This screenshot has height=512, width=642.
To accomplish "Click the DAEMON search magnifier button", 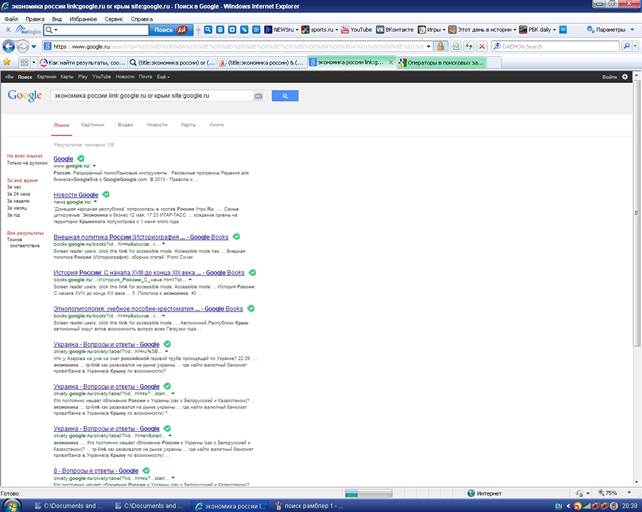I will pyautogui.click(x=626, y=46).
